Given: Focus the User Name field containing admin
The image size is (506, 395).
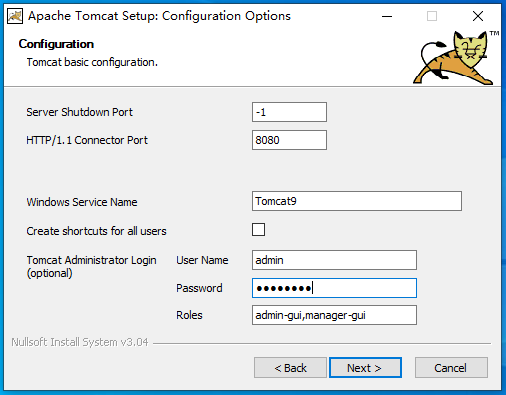Looking at the screenshot, I should (x=334, y=260).
